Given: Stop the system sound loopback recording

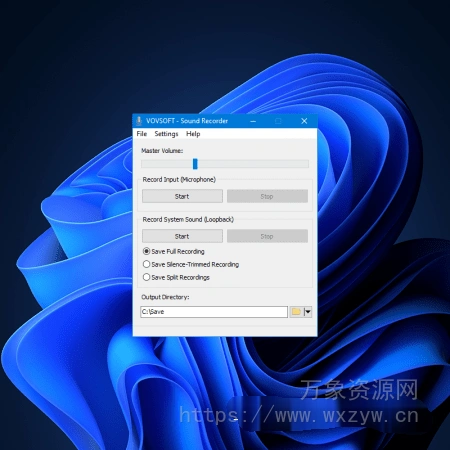Looking at the screenshot, I should pos(267,236).
